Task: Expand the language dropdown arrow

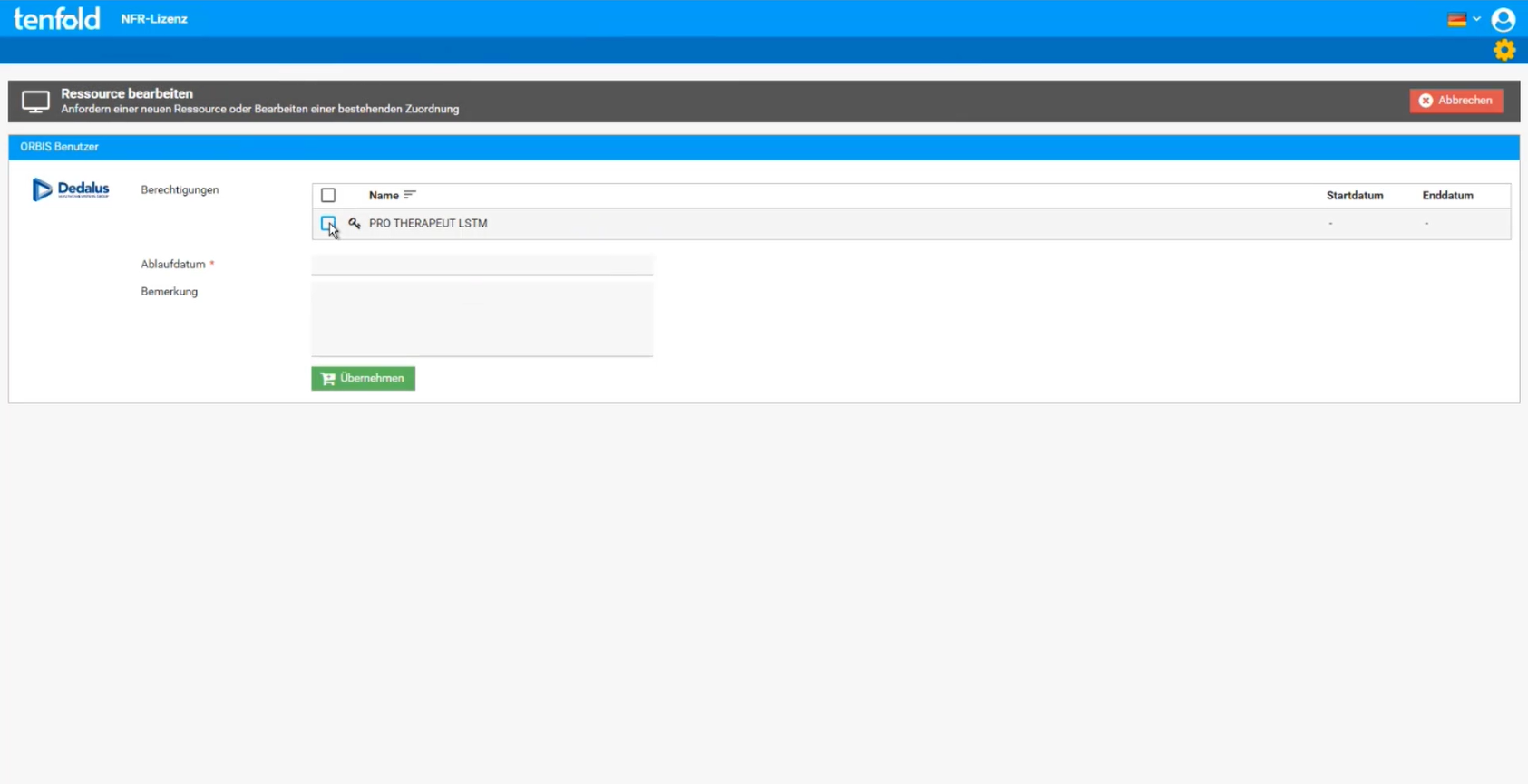Action: [x=1476, y=20]
